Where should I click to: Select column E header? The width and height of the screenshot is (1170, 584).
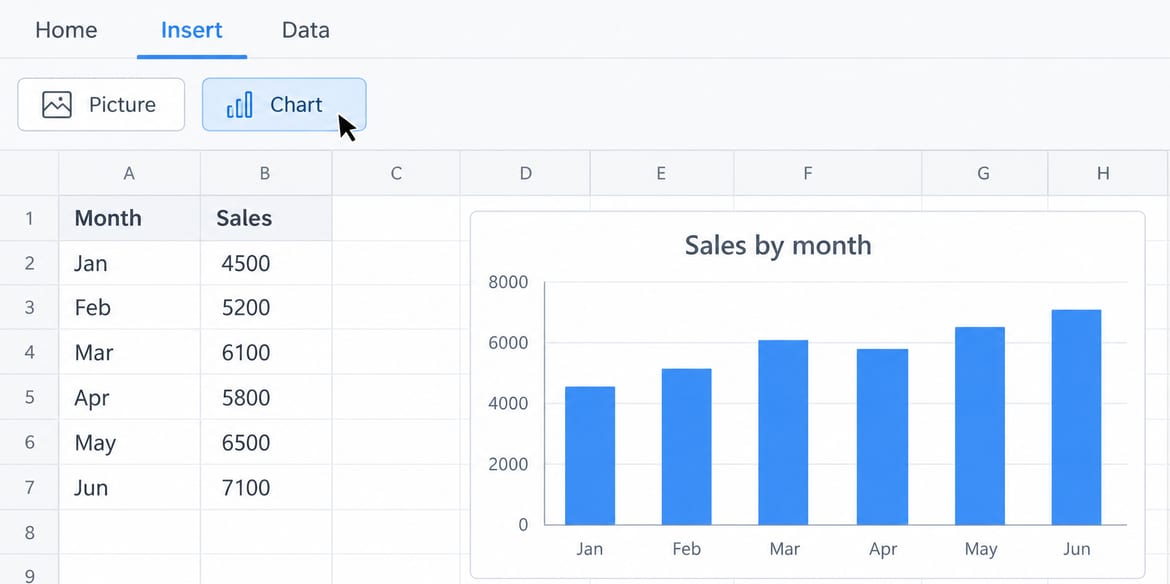661,173
